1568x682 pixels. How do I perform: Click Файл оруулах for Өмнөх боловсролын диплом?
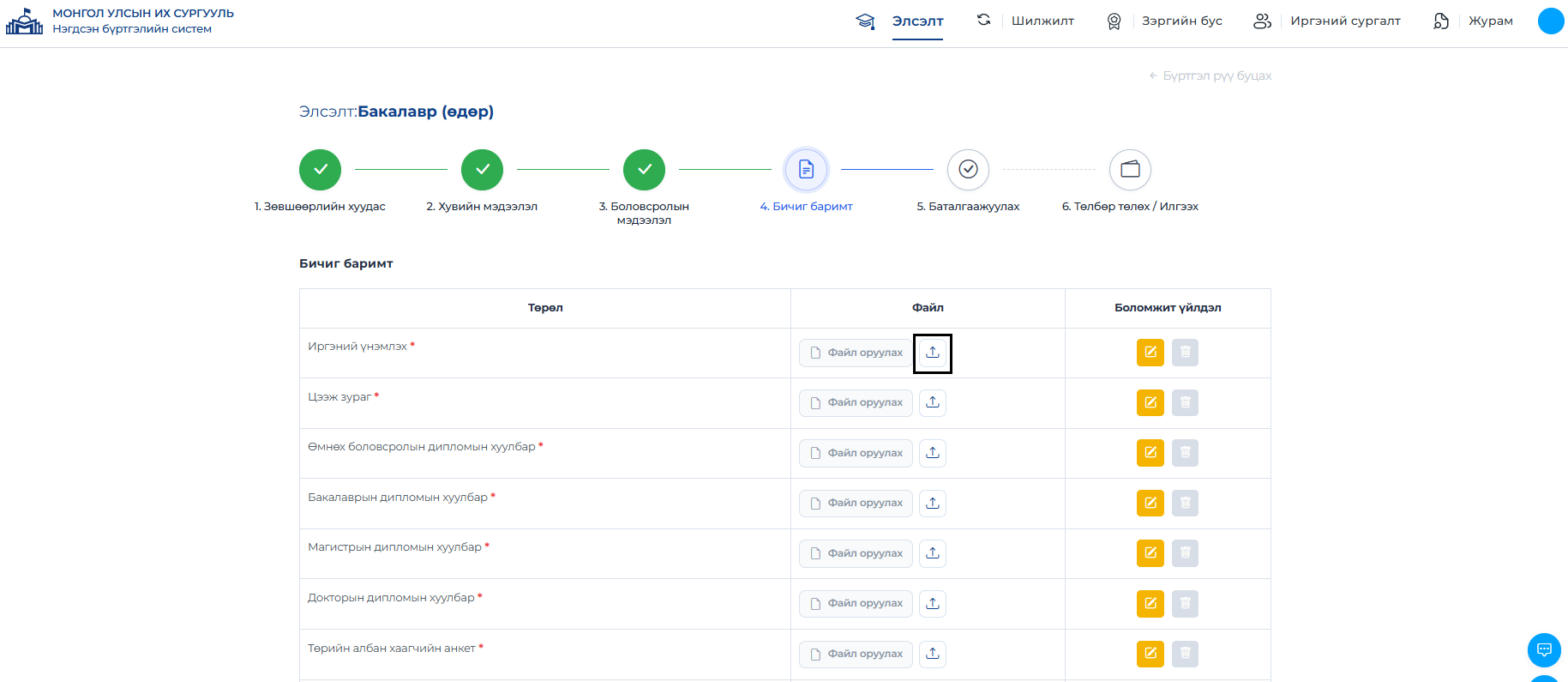[856, 453]
